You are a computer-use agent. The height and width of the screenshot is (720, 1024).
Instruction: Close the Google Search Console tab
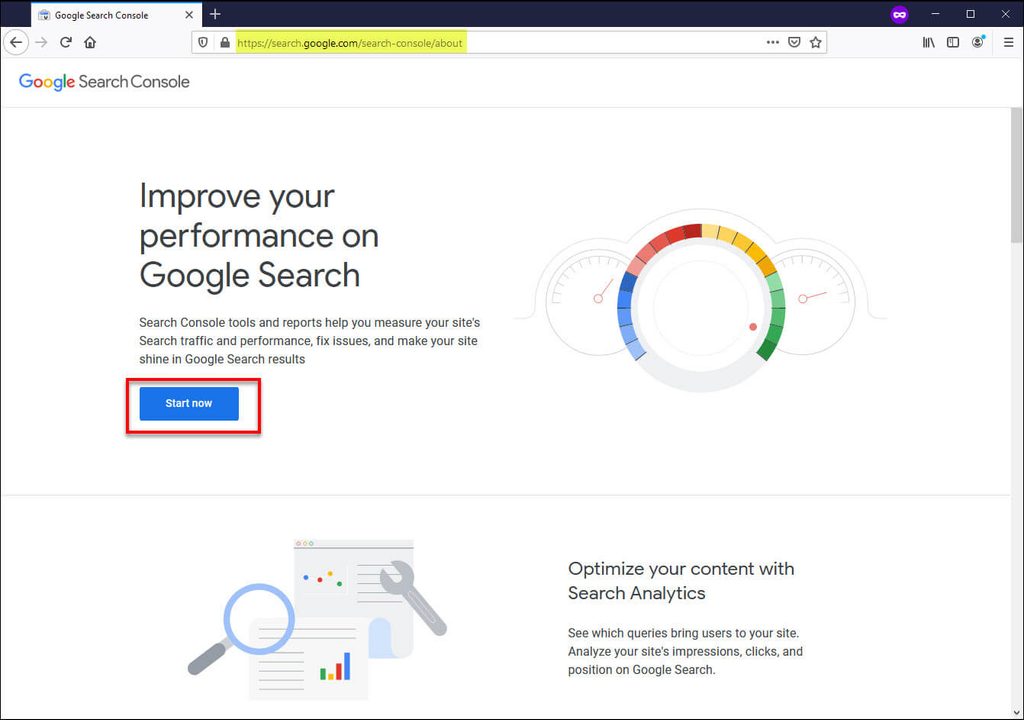tap(189, 14)
